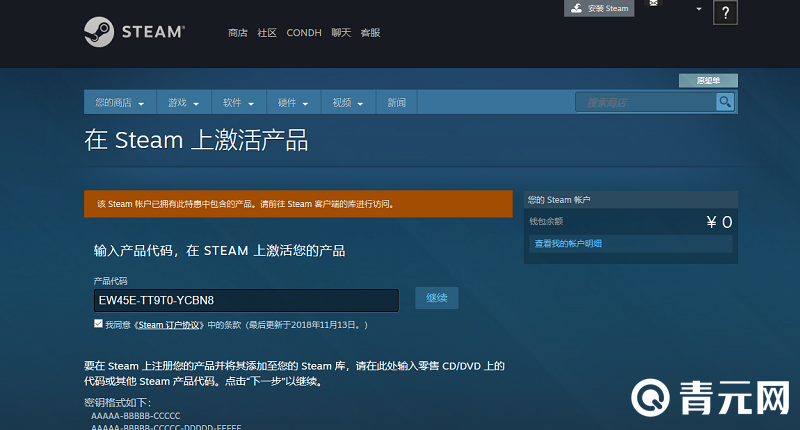The height and width of the screenshot is (430, 800).
Task: Click the 愿望单 wishlist button
Action: click(x=708, y=81)
